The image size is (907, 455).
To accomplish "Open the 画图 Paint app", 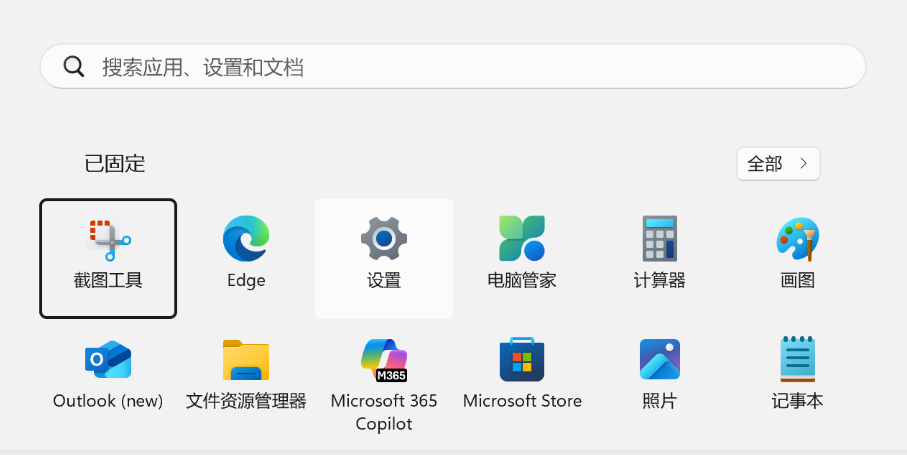I will click(798, 258).
